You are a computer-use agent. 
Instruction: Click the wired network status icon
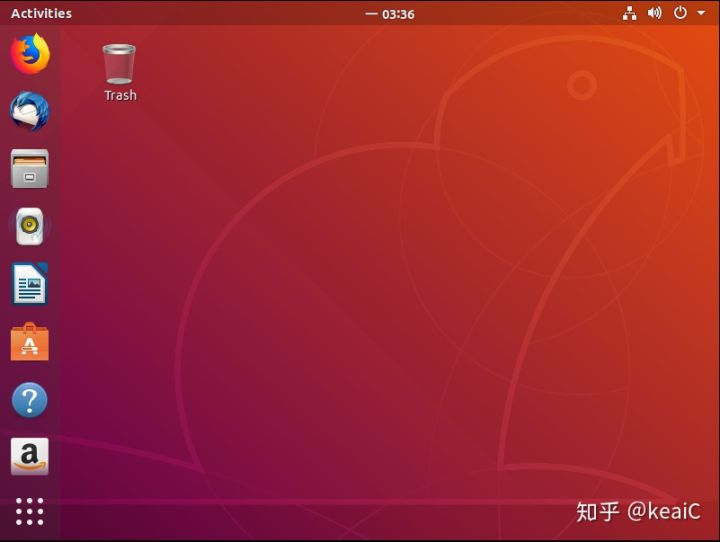630,13
